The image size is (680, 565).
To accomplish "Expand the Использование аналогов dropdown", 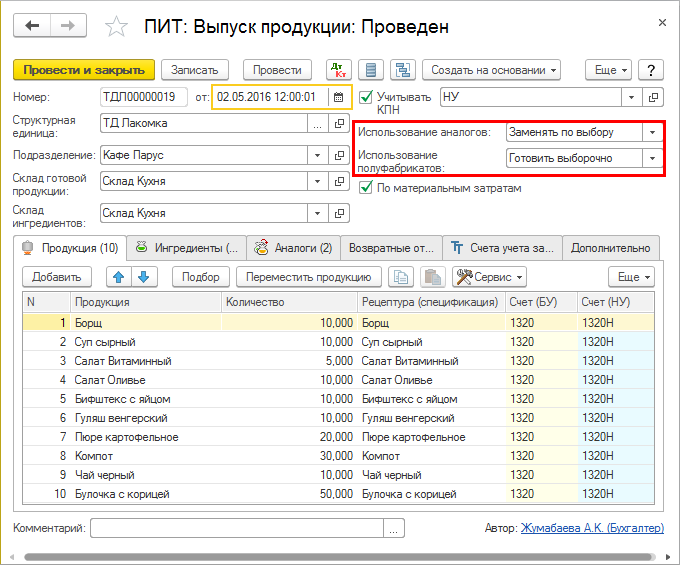I will pos(652,132).
